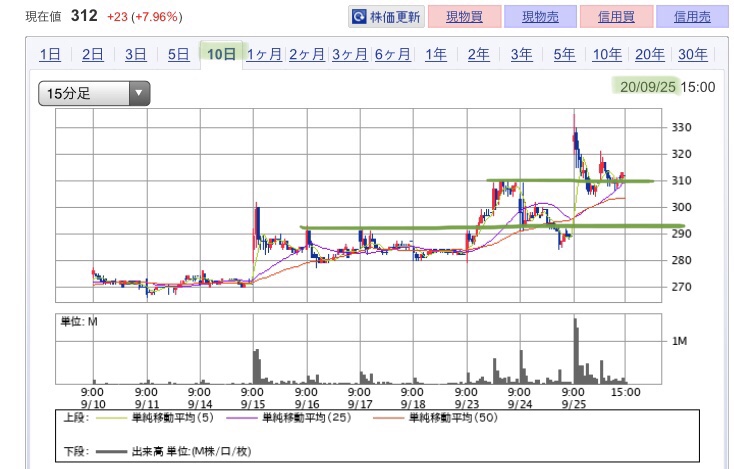Click the 15:00 time label top right
The image size is (734, 469).
[x=698, y=87]
